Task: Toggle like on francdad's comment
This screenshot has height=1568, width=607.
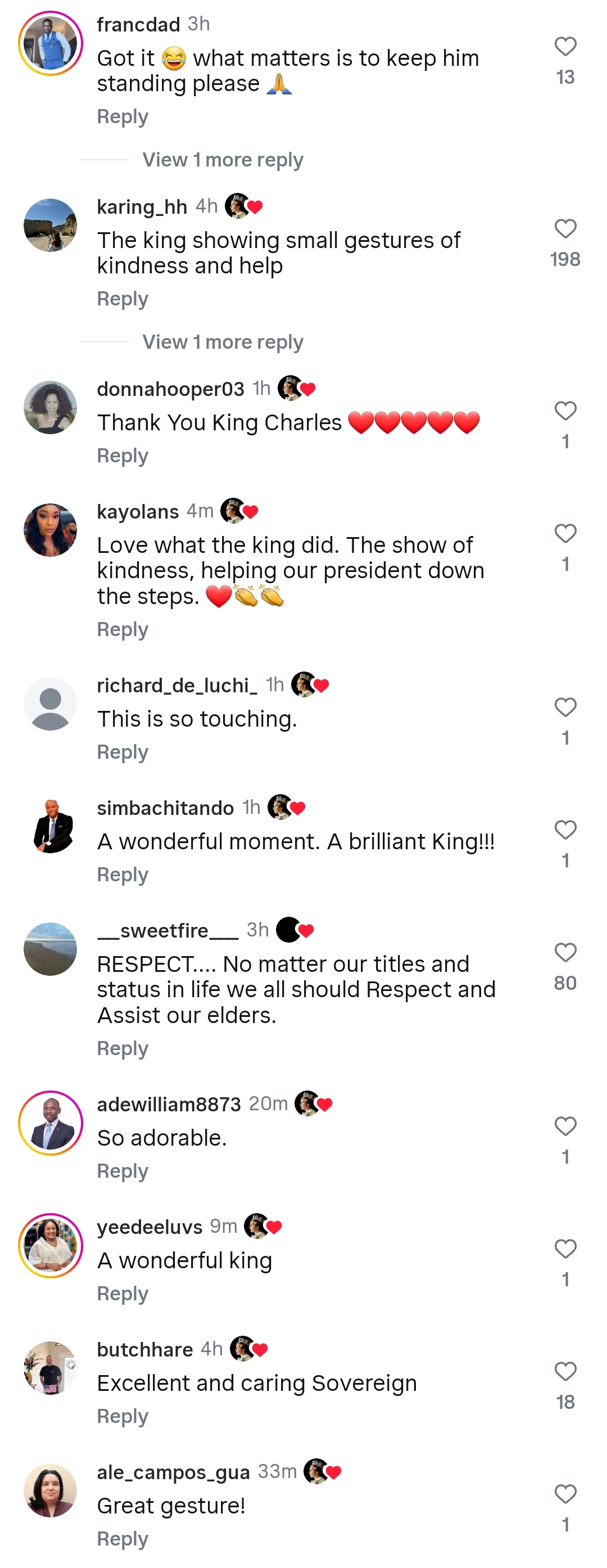Action: coord(566,47)
